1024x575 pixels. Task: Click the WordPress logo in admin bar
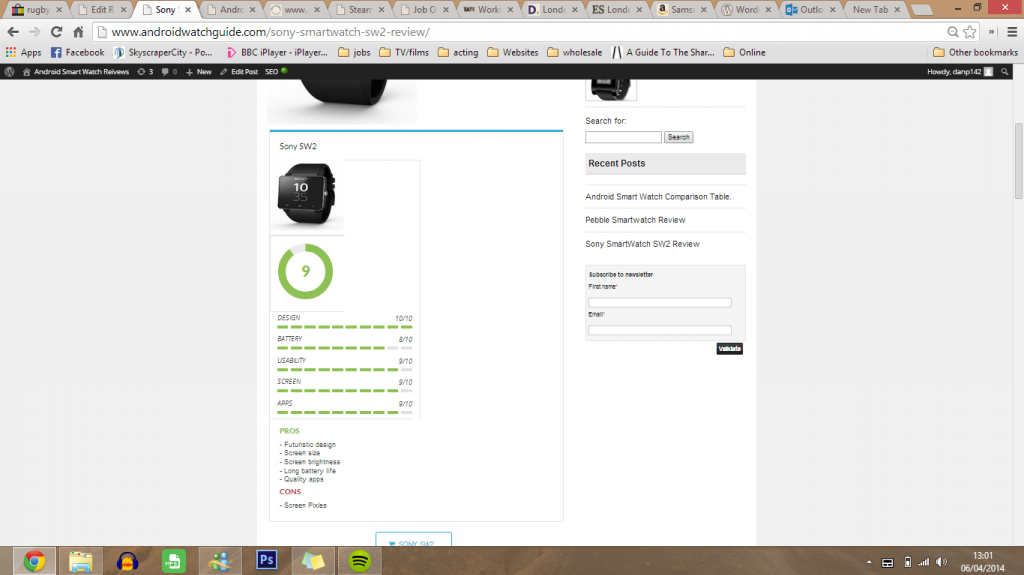tap(10, 72)
